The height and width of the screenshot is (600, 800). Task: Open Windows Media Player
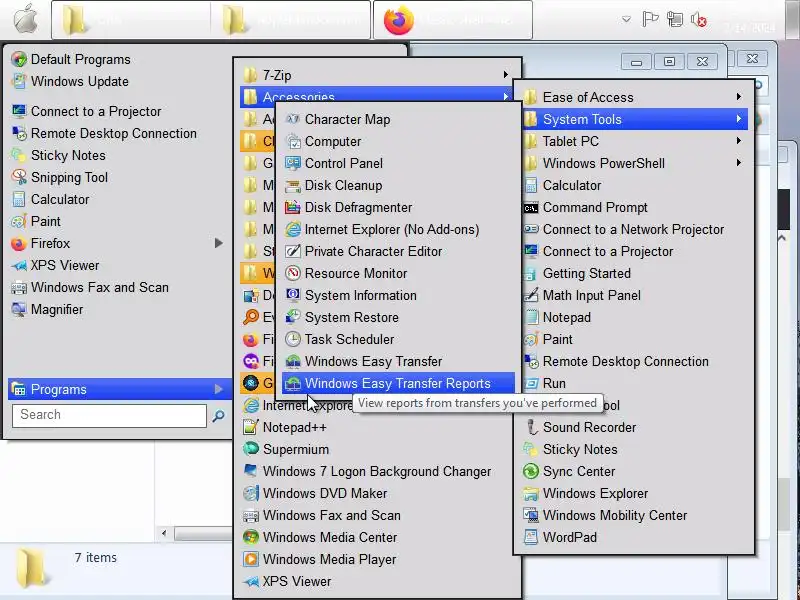378,559
